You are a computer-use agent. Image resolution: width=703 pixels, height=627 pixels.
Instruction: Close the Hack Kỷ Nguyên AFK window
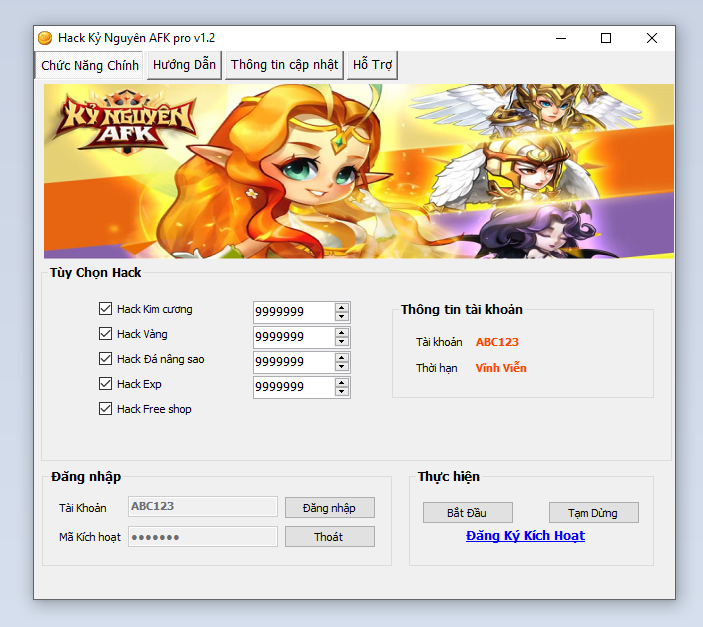click(652, 38)
